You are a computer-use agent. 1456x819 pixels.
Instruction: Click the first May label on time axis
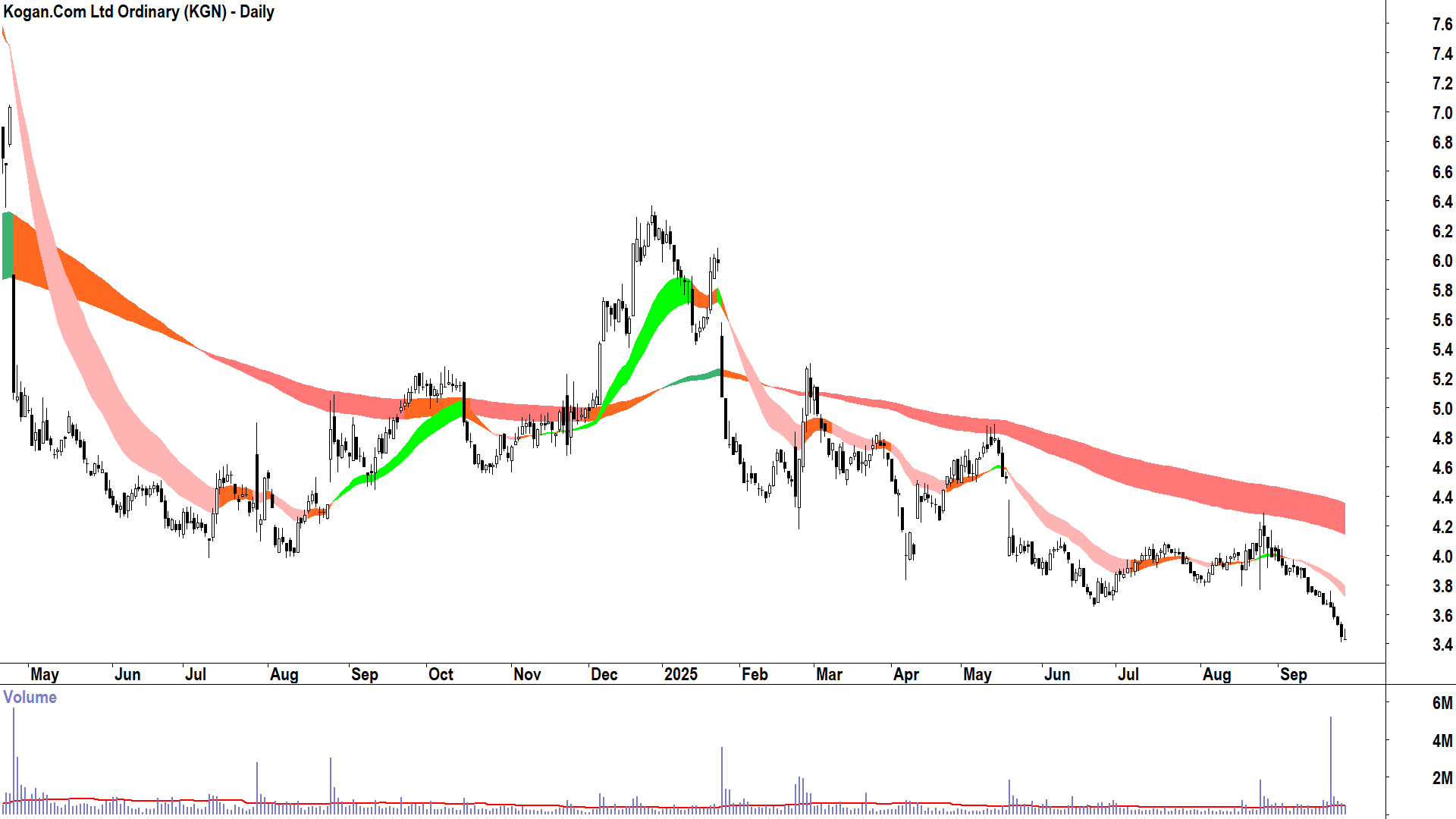tap(45, 674)
